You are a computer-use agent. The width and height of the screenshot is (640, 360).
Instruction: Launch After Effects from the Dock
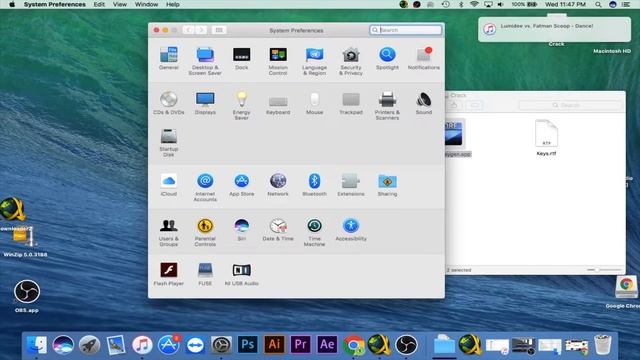[327, 344]
